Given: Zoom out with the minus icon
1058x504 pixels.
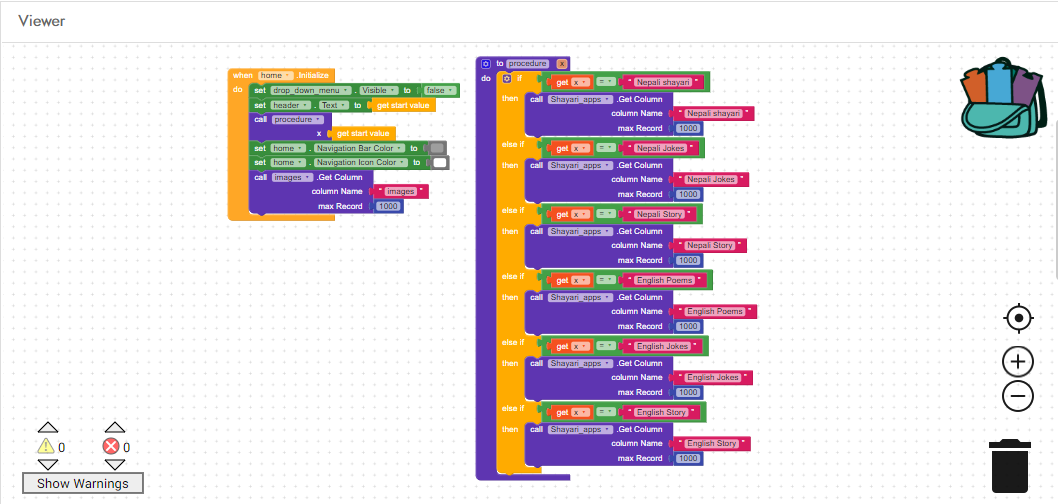Looking at the screenshot, I should [x=1018, y=396].
